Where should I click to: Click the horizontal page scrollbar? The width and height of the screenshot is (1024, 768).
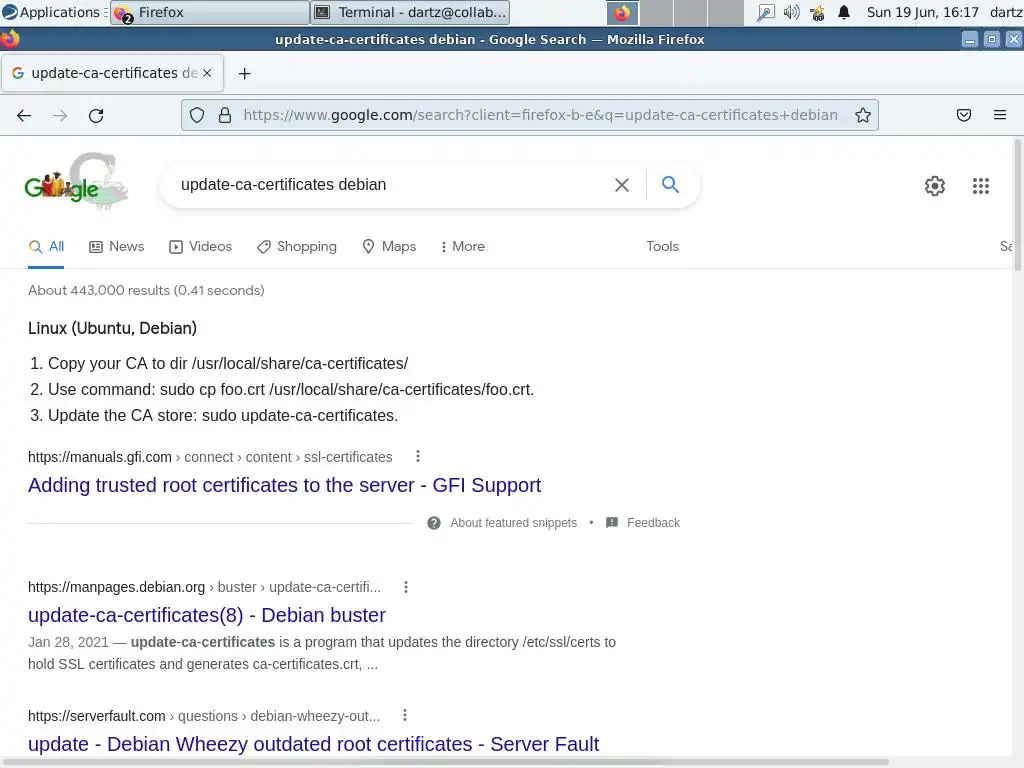445,761
